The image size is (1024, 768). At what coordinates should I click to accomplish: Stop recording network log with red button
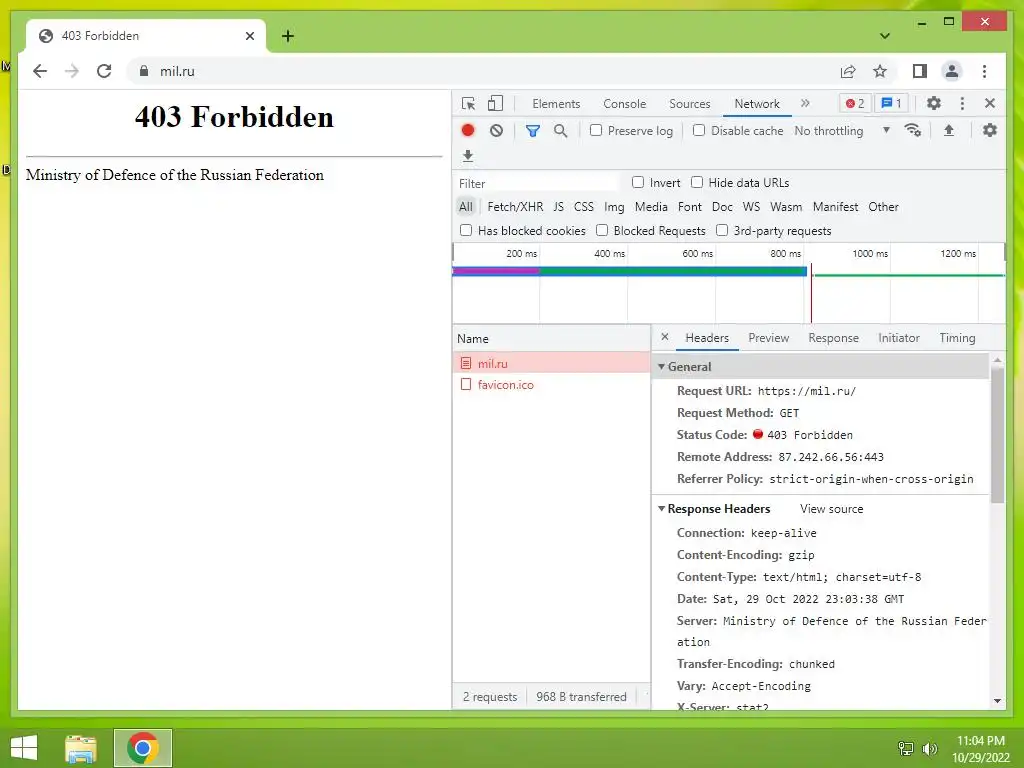(x=468, y=131)
